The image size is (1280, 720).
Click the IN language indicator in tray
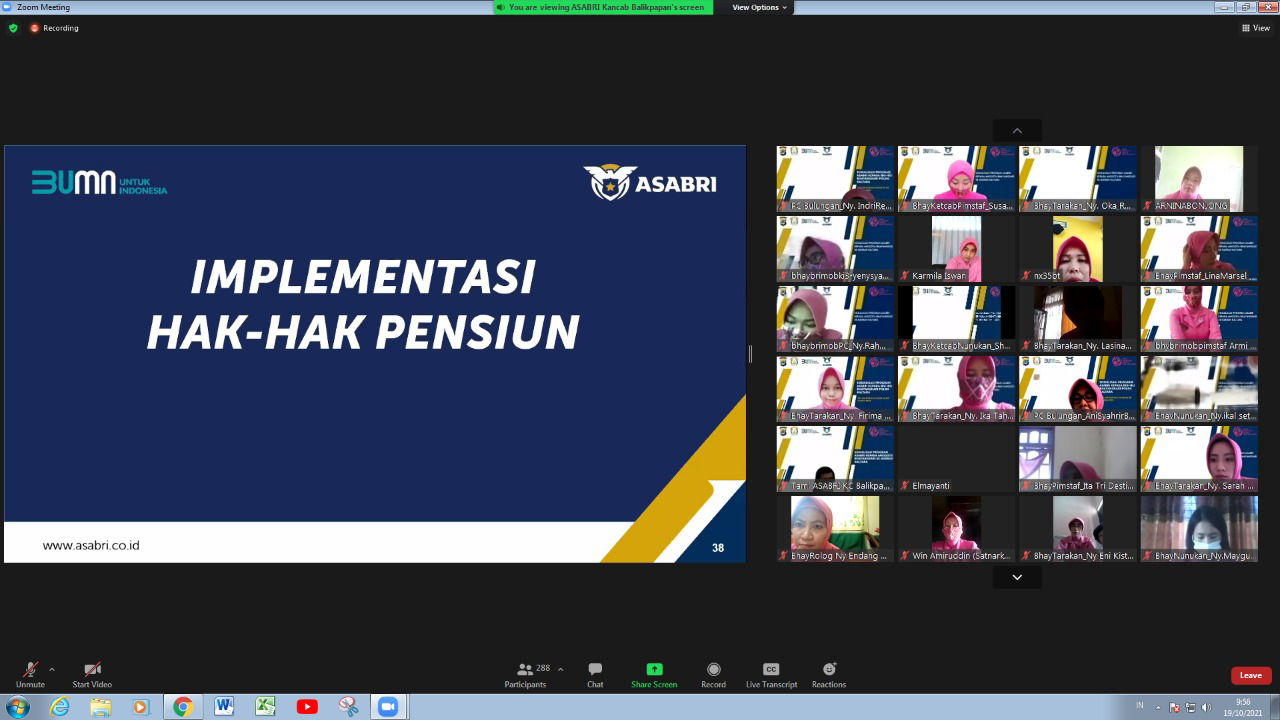coord(1139,706)
